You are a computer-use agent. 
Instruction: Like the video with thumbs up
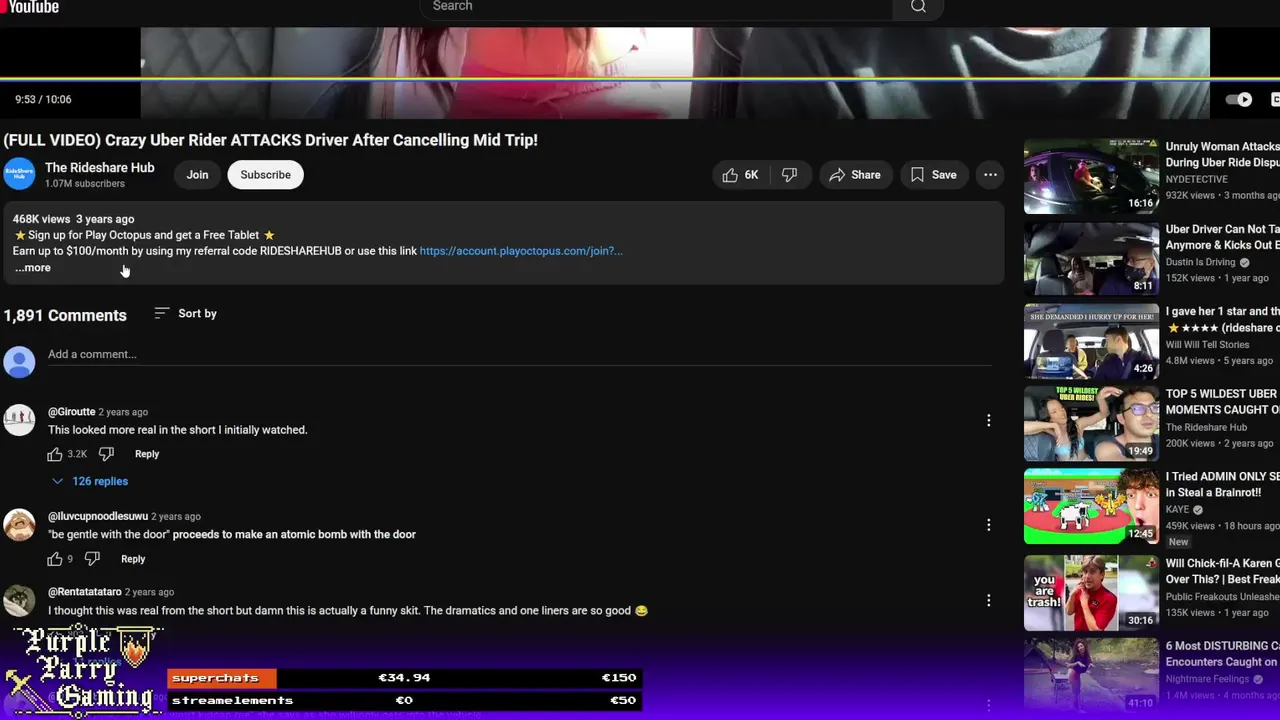click(741, 175)
